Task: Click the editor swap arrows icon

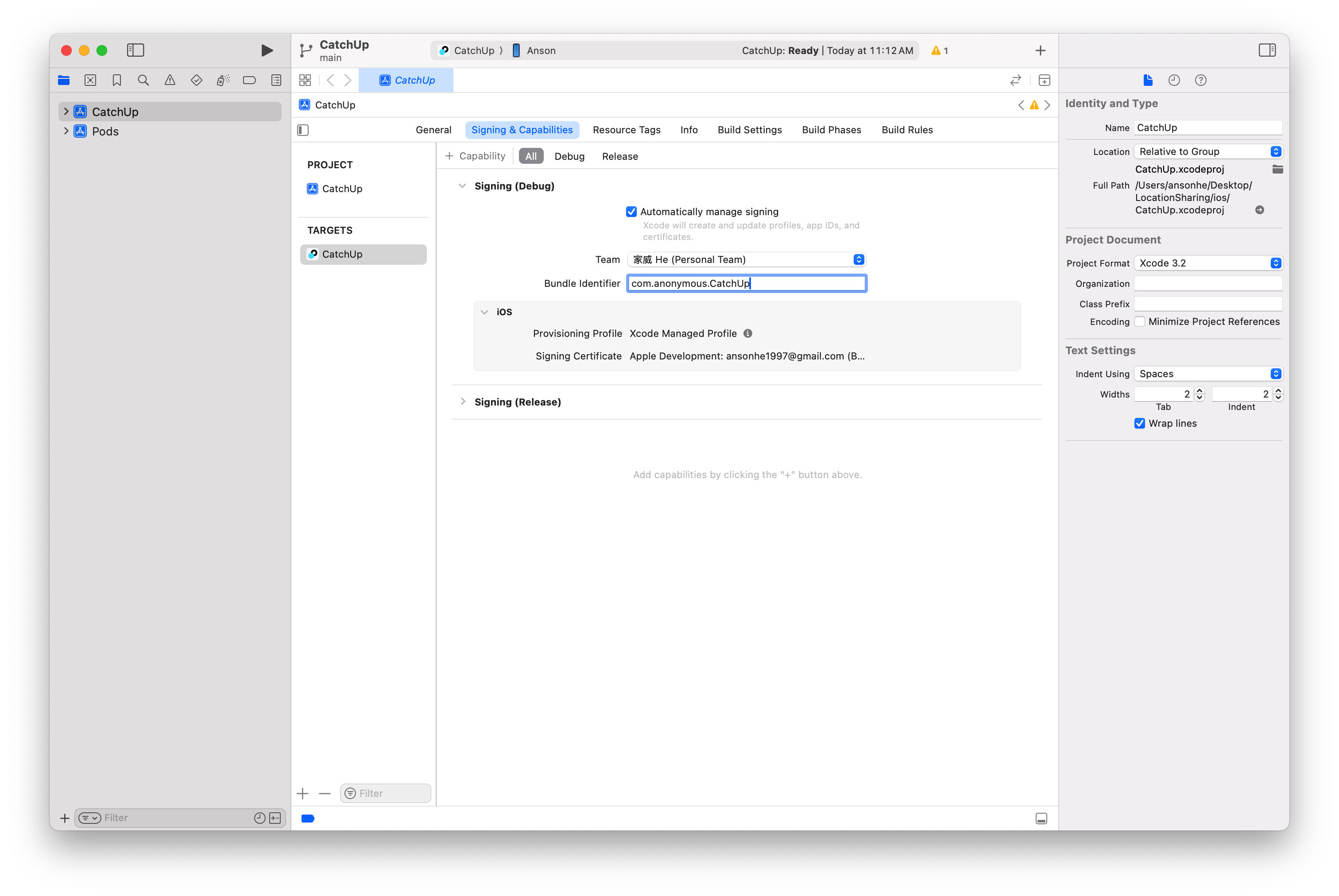Action: (1015, 80)
